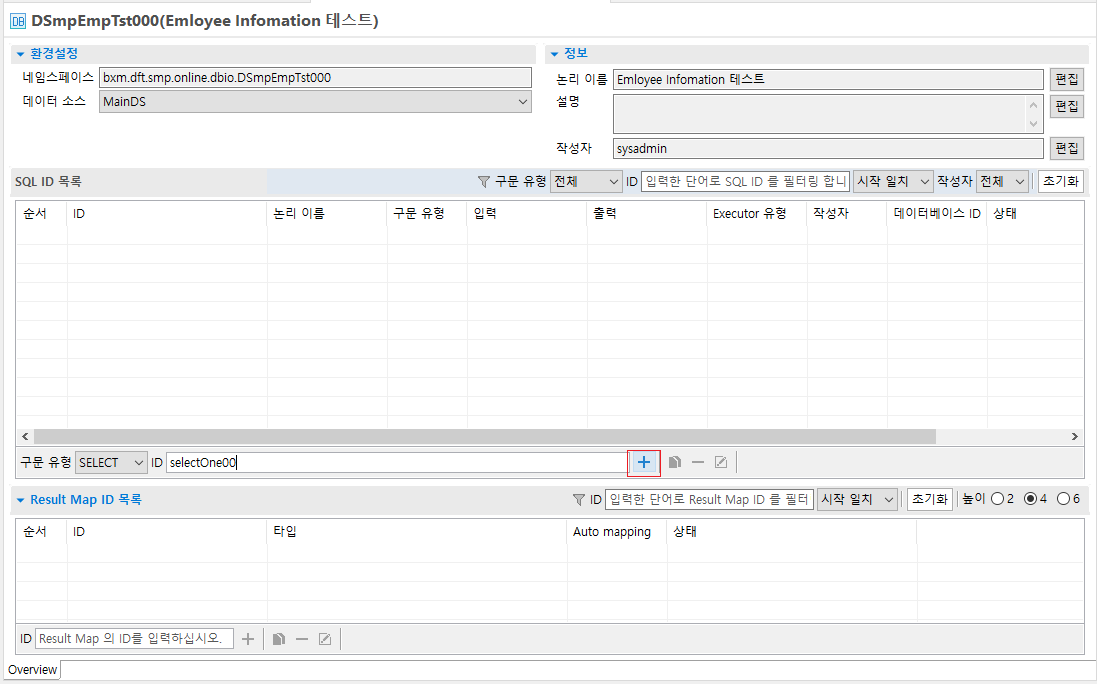Delete the selected SQL ID entry
The width and height of the screenshot is (1097, 684).
(x=699, y=462)
